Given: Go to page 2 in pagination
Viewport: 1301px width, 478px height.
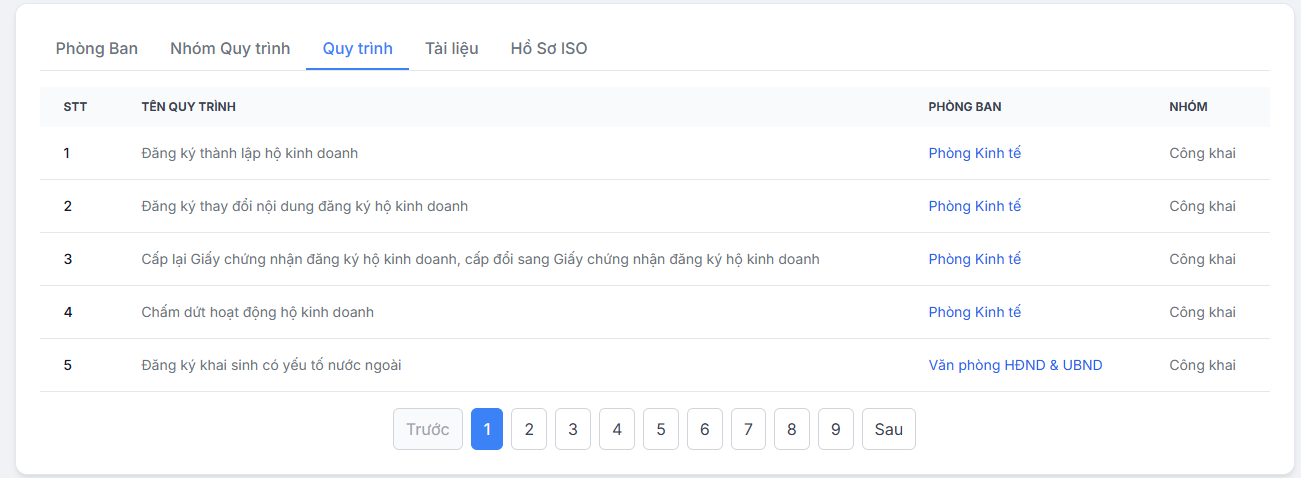Looking at the screenshot, I should pos(529,429).
